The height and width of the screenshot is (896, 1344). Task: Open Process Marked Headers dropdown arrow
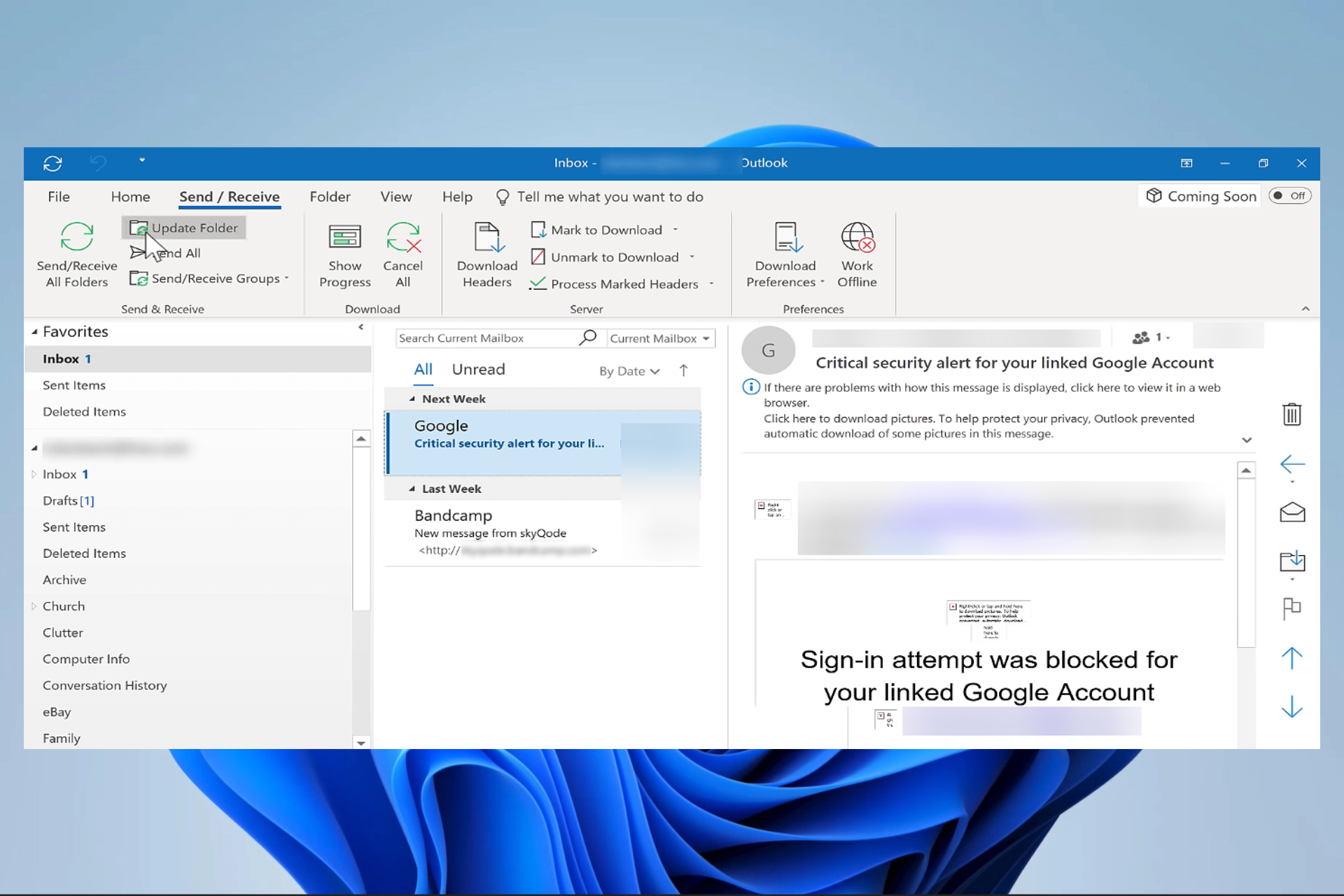711,283
